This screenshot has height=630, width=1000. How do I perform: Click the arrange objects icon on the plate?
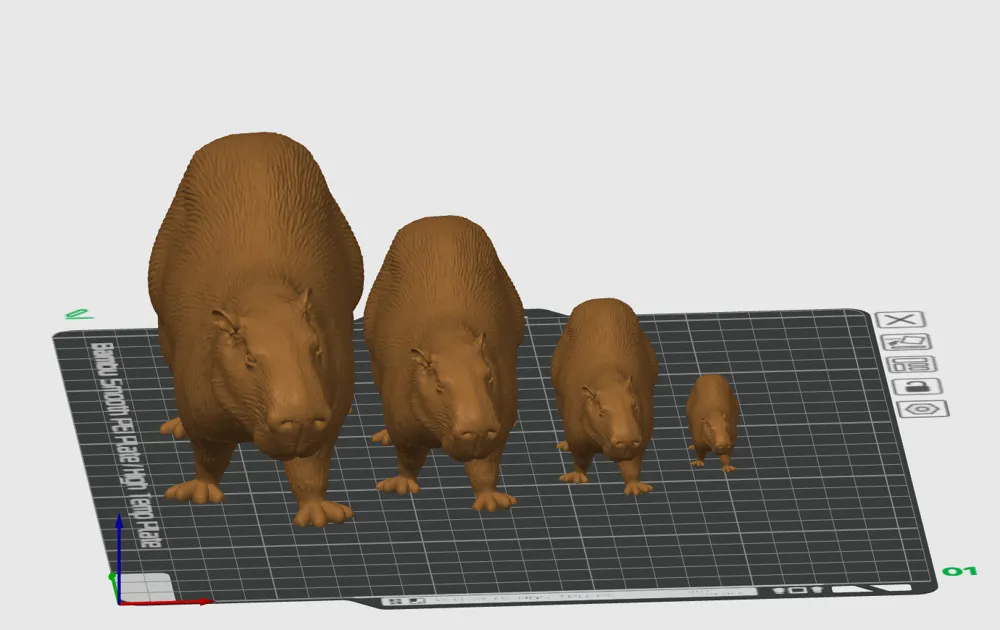tap(912, 365)
